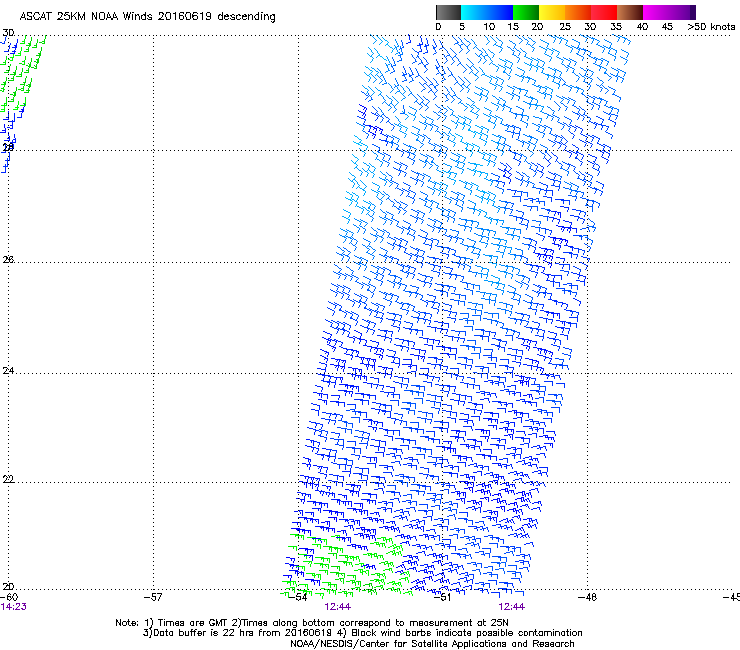740x650 pixels.
Task: Click the longitude label '-60'
Action: coord(9,597)
